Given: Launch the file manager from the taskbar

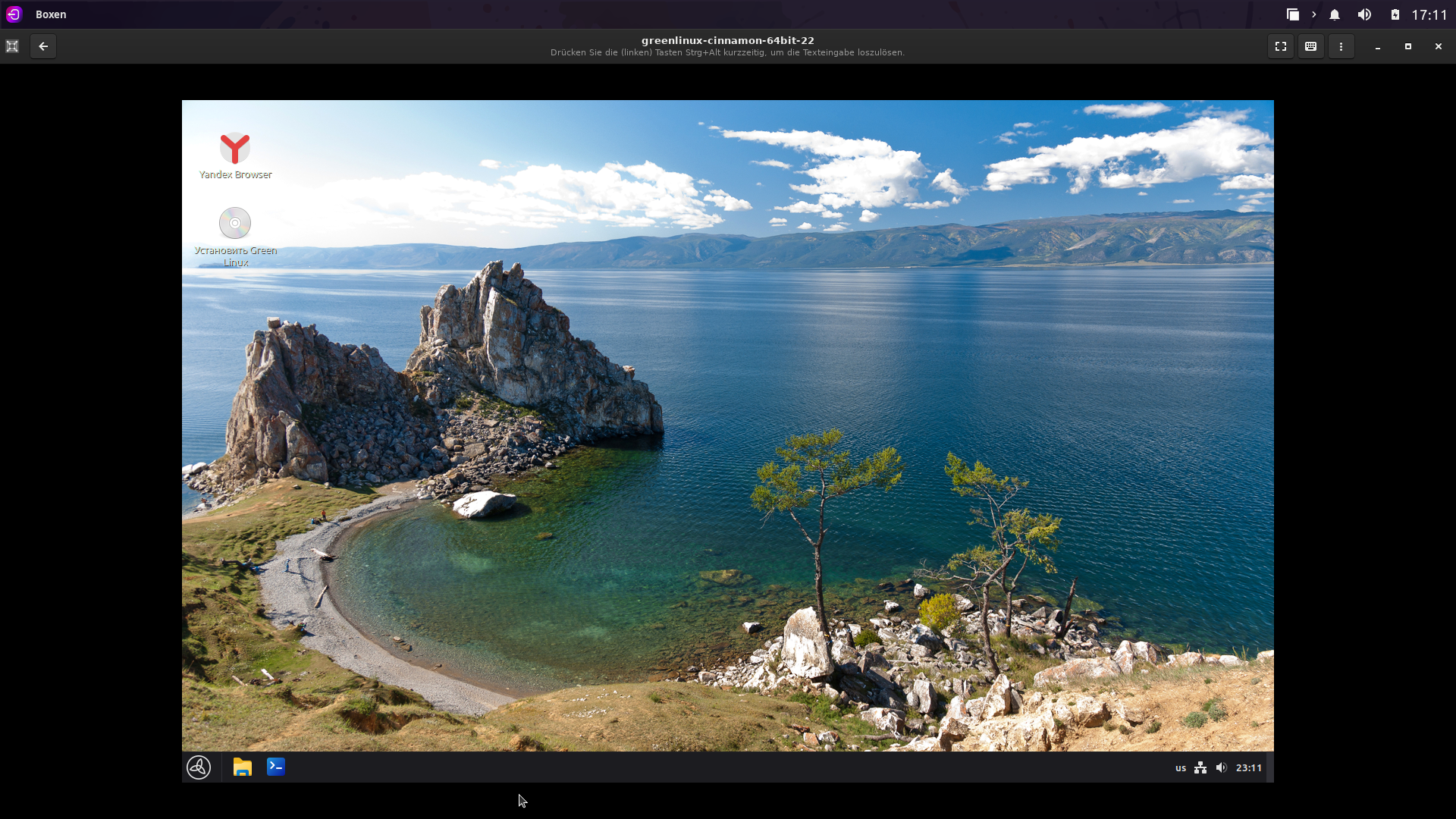Looking at the screenshot, I should (242, 767).
